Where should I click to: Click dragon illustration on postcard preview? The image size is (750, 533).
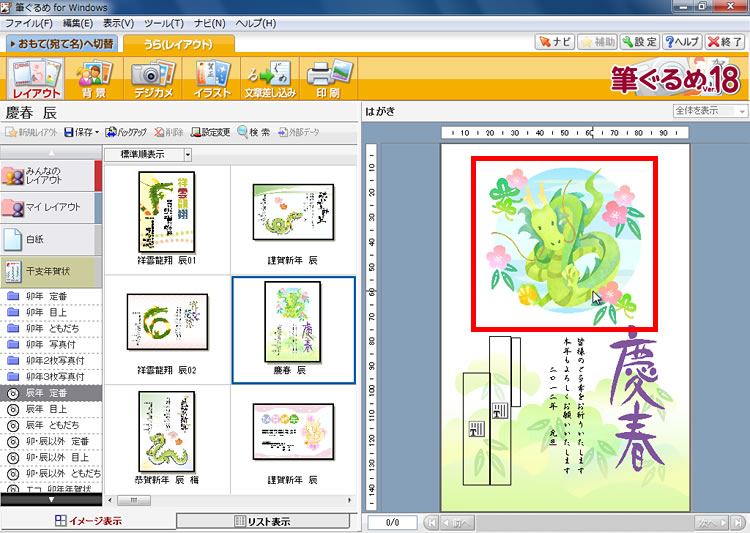564,244
